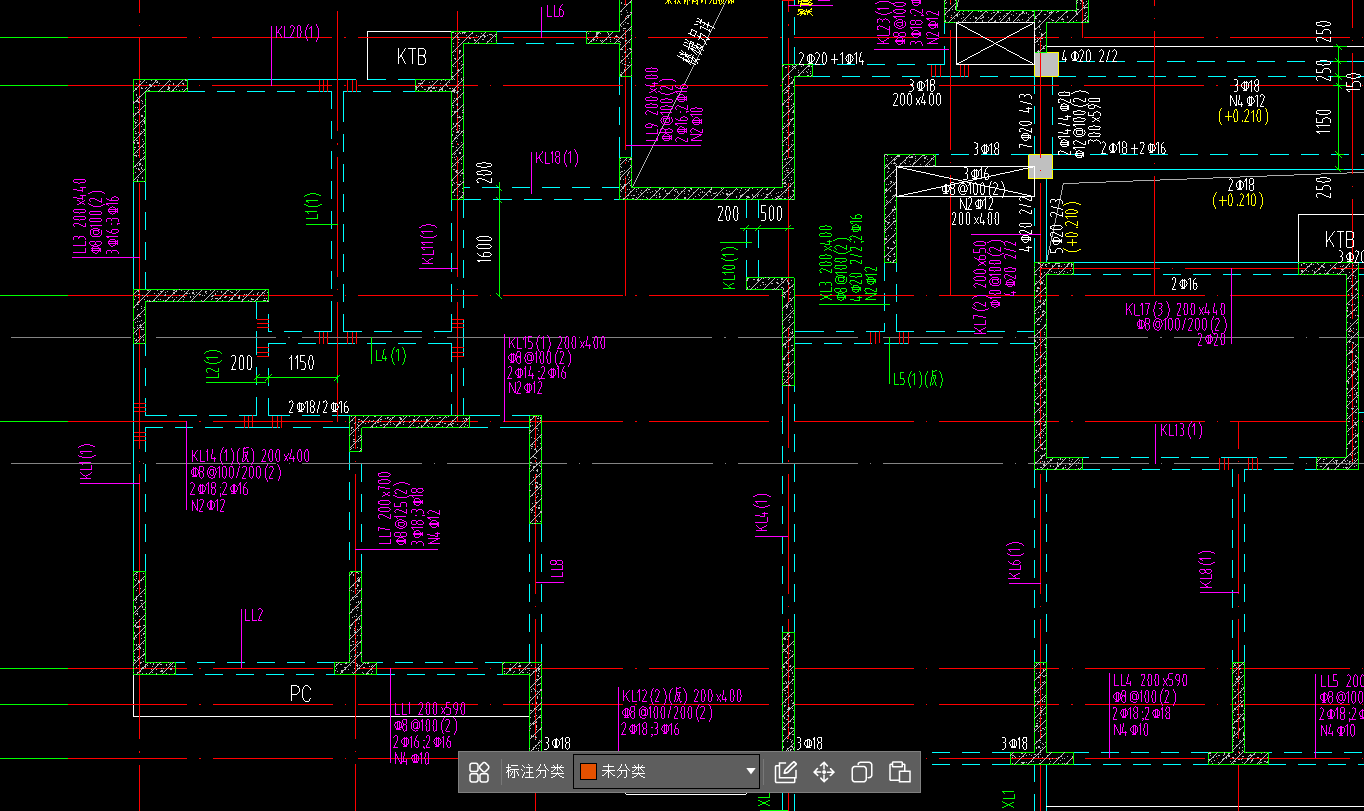Click the 1150 dimension beside L2(1)
This screenshot has width=1364, height=811.
pos(300,363)
